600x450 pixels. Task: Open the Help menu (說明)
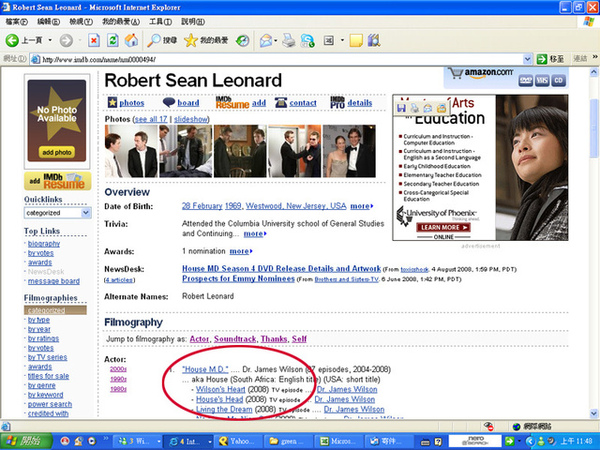tap(193, 22)
